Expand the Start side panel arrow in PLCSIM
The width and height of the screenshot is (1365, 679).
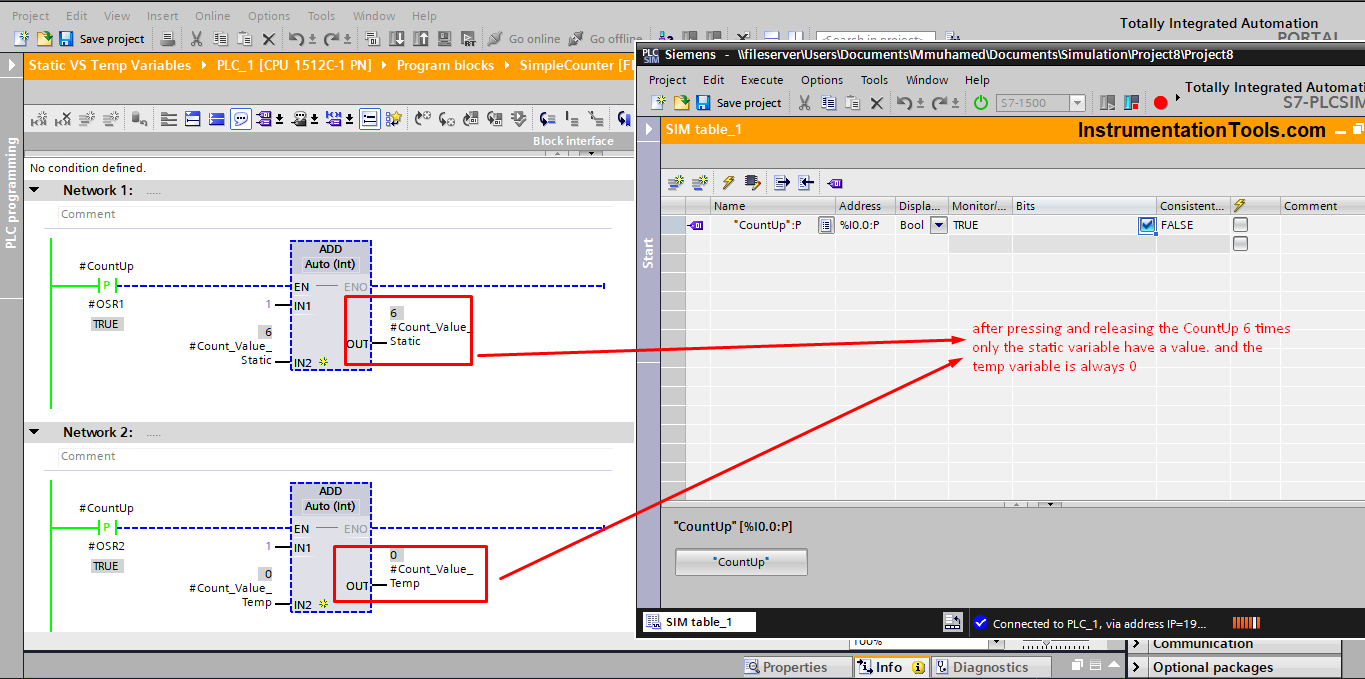click(x=649, y=129)
